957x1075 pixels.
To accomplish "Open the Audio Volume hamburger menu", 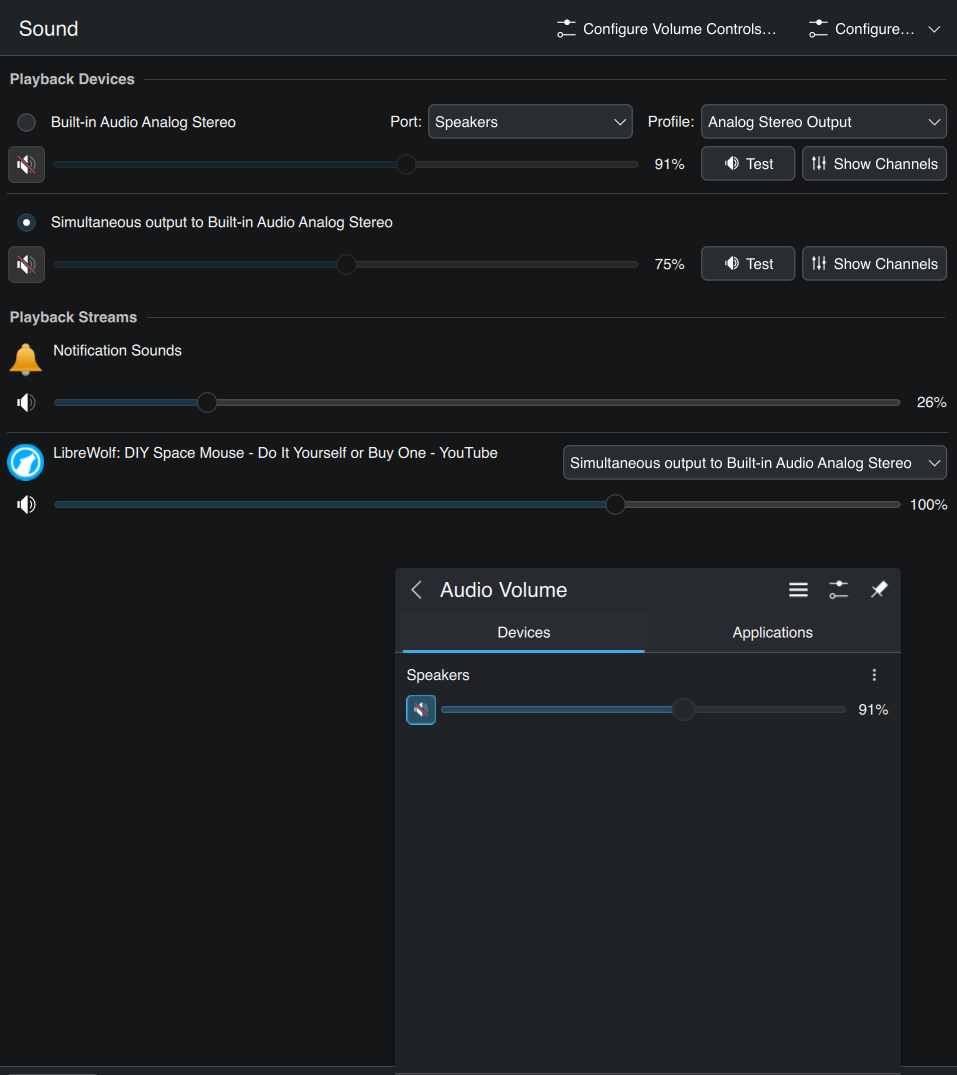I will [x=798, y=590].
